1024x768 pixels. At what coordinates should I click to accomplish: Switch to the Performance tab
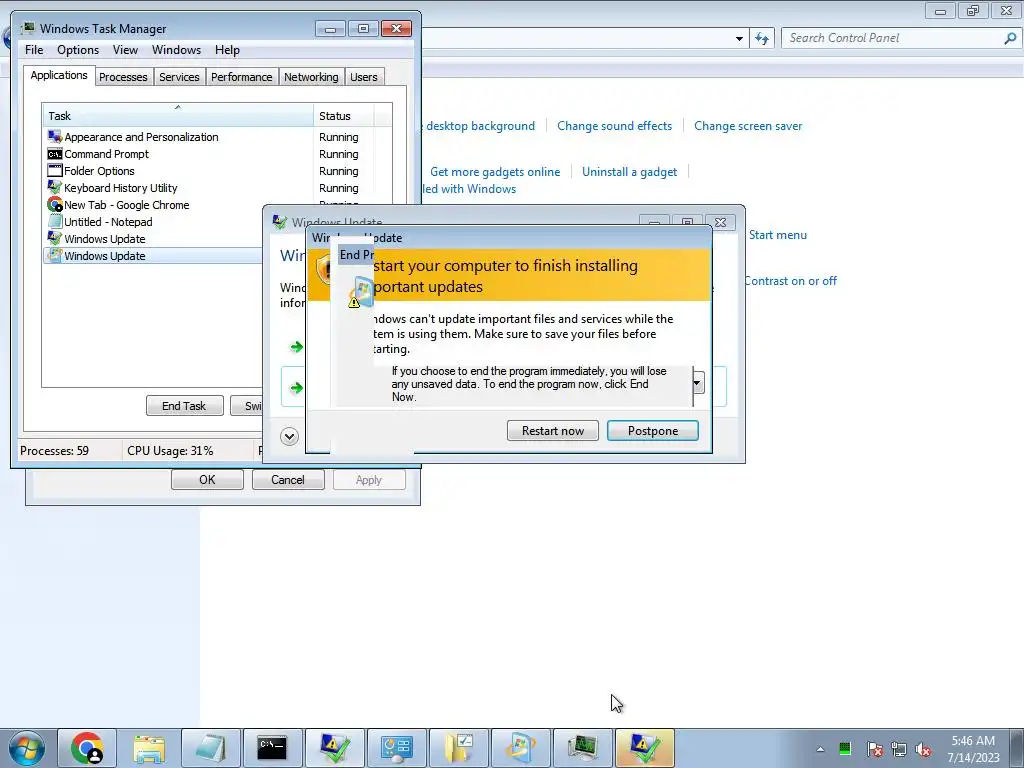click(242, 77)
